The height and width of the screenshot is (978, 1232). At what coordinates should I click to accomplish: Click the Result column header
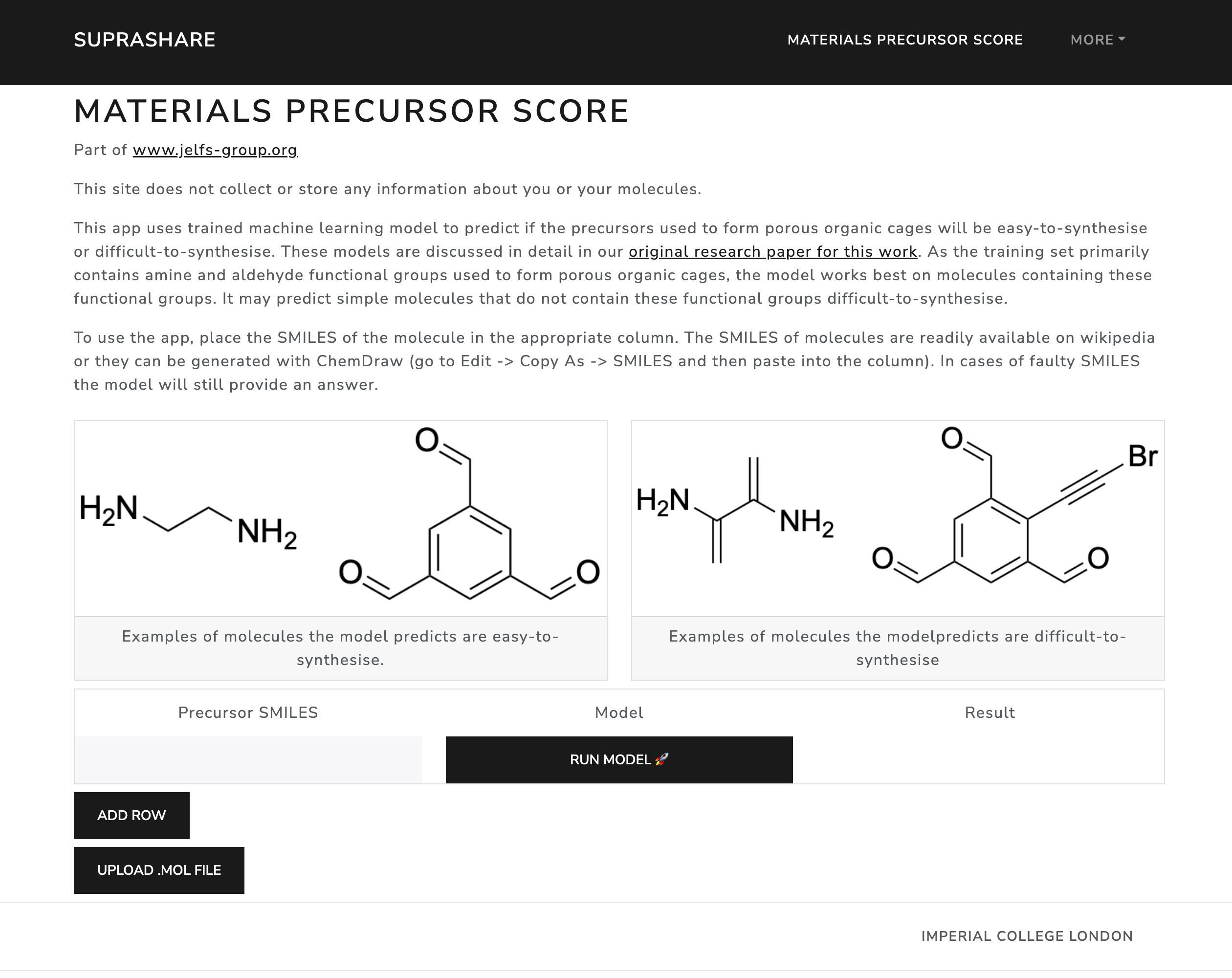[x=990, y=712]
